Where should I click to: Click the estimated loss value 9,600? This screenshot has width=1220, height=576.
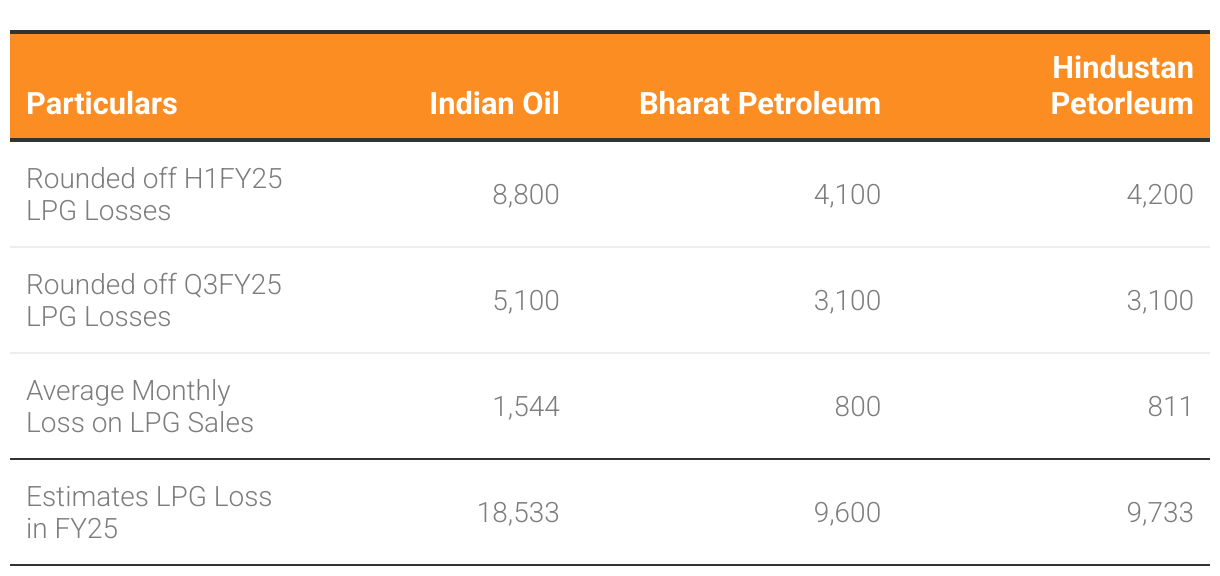pos(847,513)
